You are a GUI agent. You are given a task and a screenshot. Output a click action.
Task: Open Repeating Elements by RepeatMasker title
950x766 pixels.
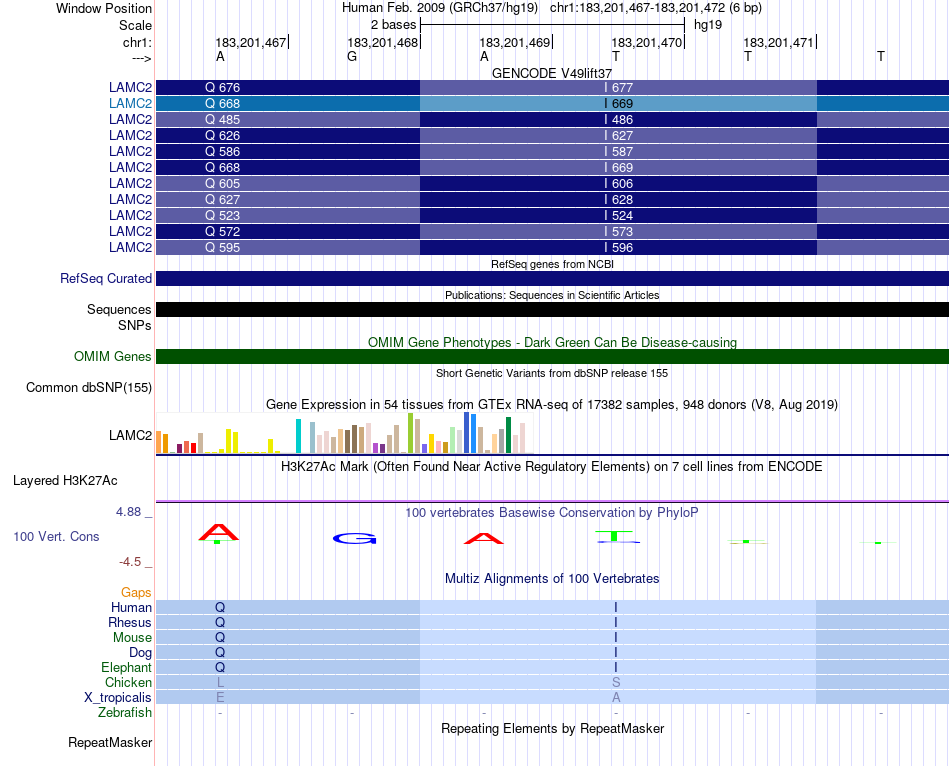click(552, 728)
